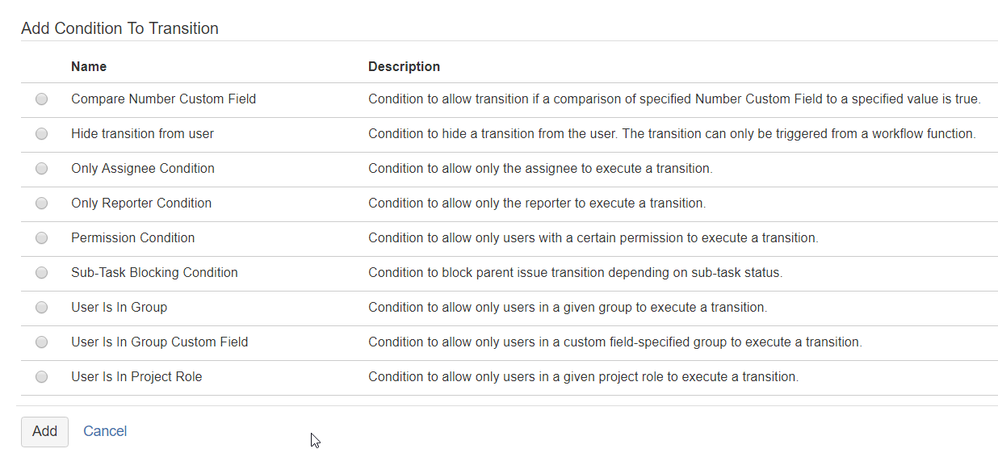Select the Only Assignee Condition radio button
The image size is (998, 449).
point(41,169)
